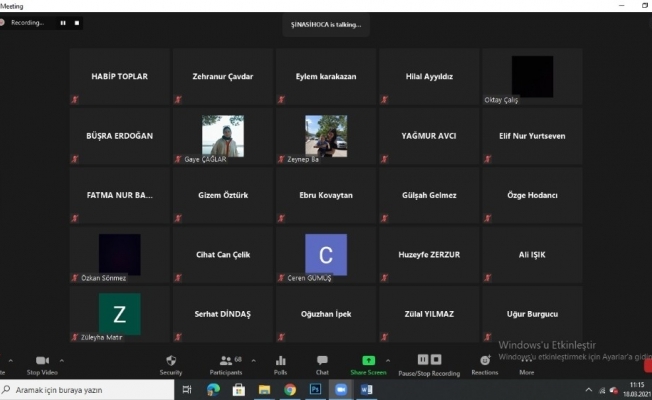This screenshot has height=400, width=652.
Task: Expand the arrow next to Share Screen
Action: coord(389,359)
